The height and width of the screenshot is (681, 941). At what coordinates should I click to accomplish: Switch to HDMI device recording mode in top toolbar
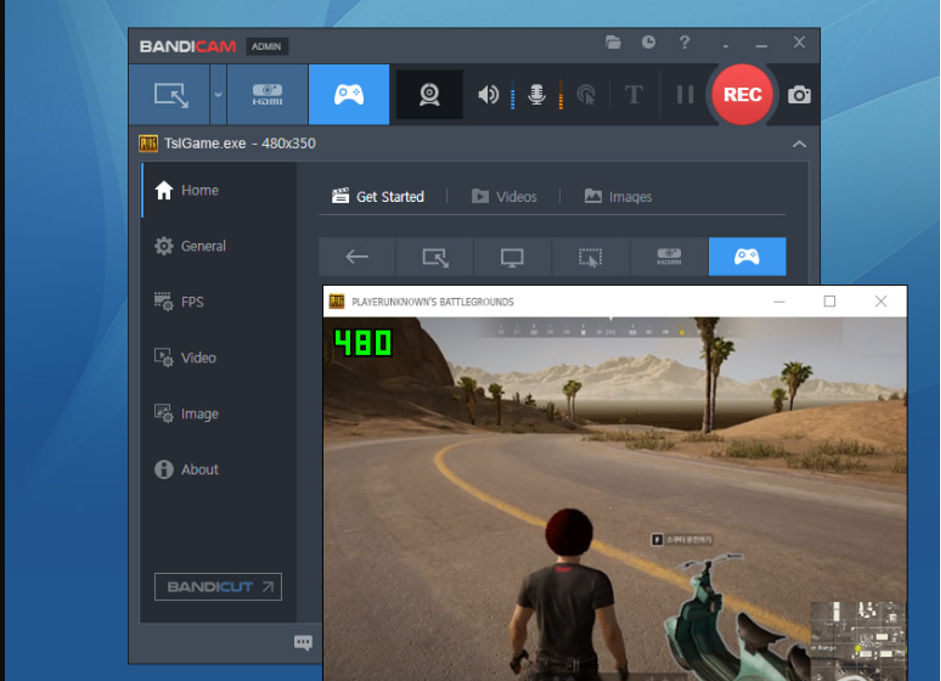[268, 95]
